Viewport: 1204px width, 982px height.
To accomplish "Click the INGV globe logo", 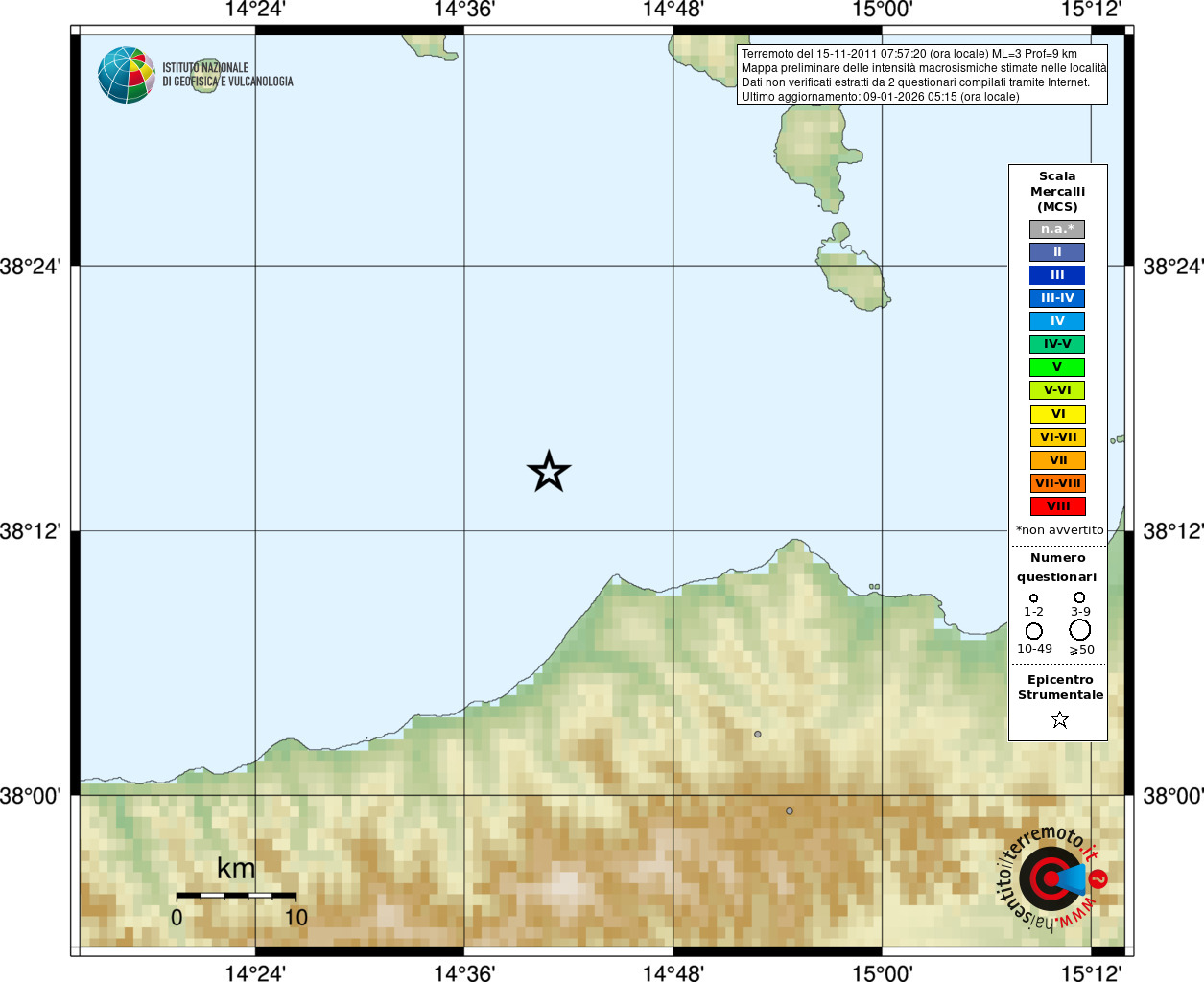I will click(x=126, y=75).
